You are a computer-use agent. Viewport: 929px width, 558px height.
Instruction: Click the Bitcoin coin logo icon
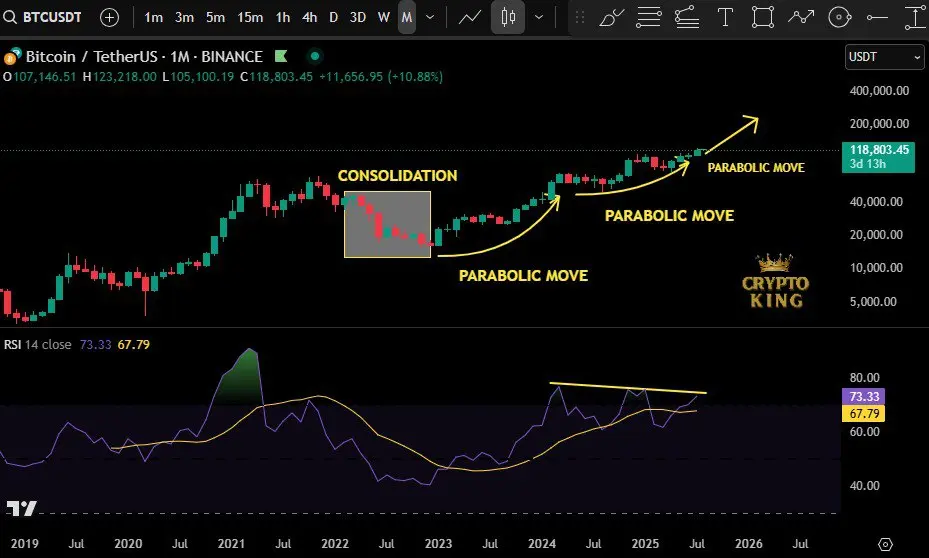(x=12, y=56)
